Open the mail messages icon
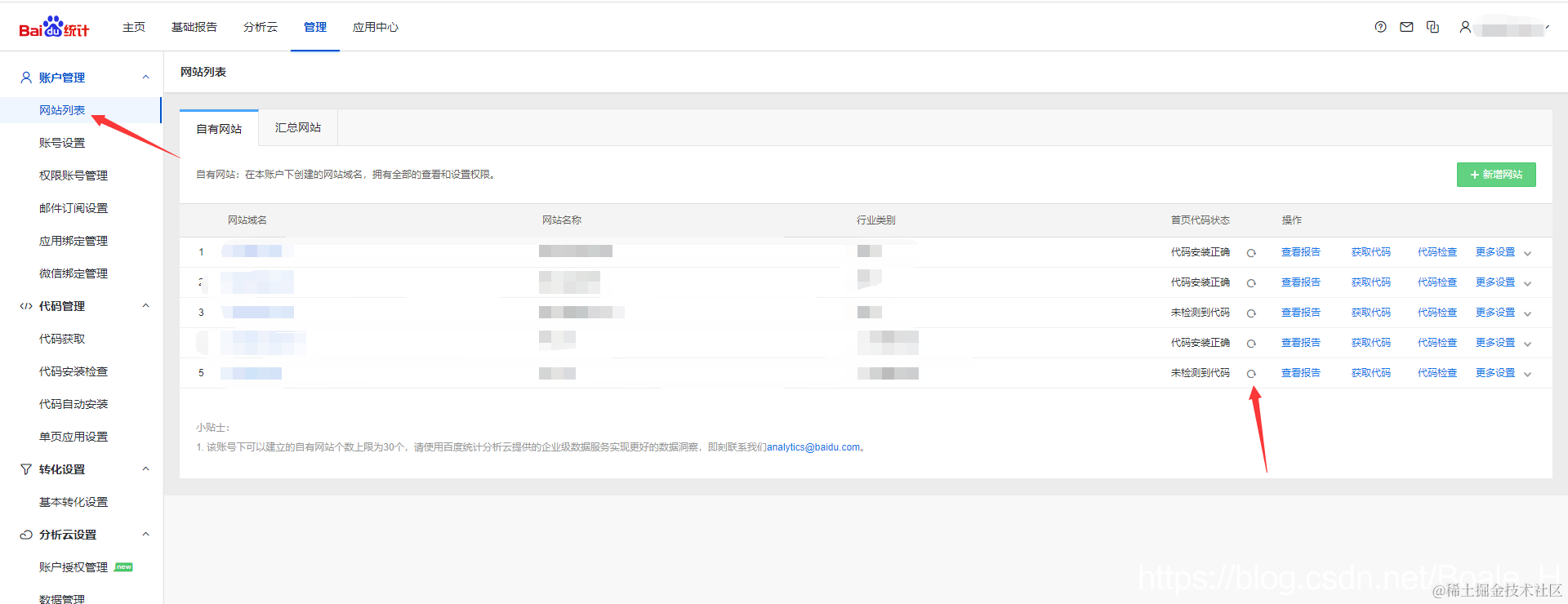This screenshot has width=1568, height=604. [x=1406, y=27]
